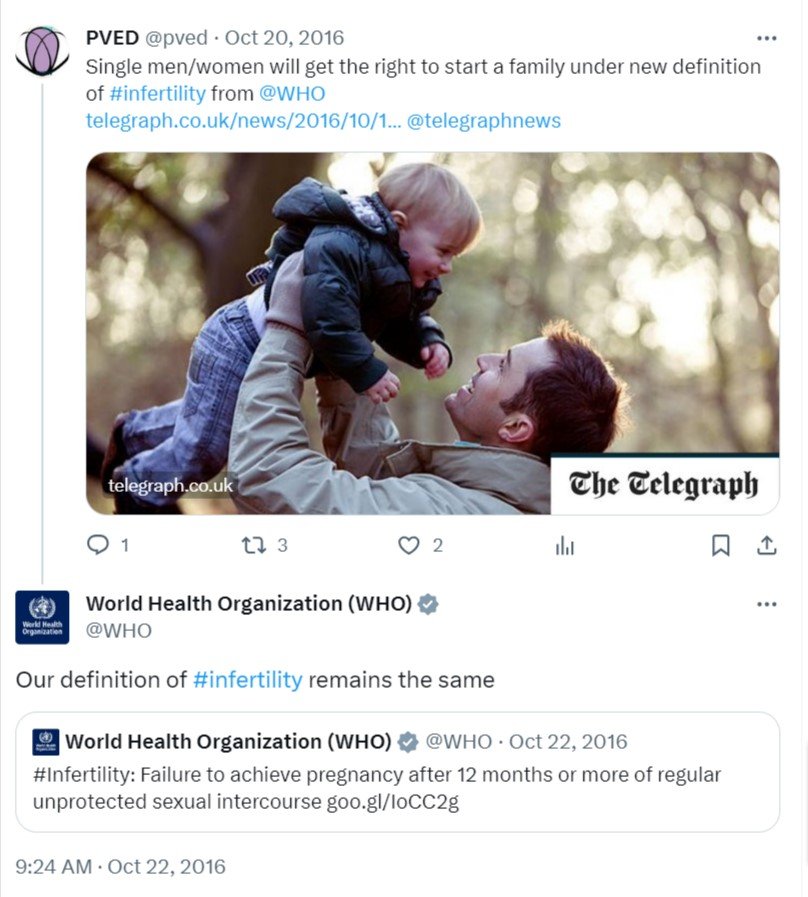Screen dimensions: 808x897
Task: Open PVED profile avatar
Action: point(42,51)
